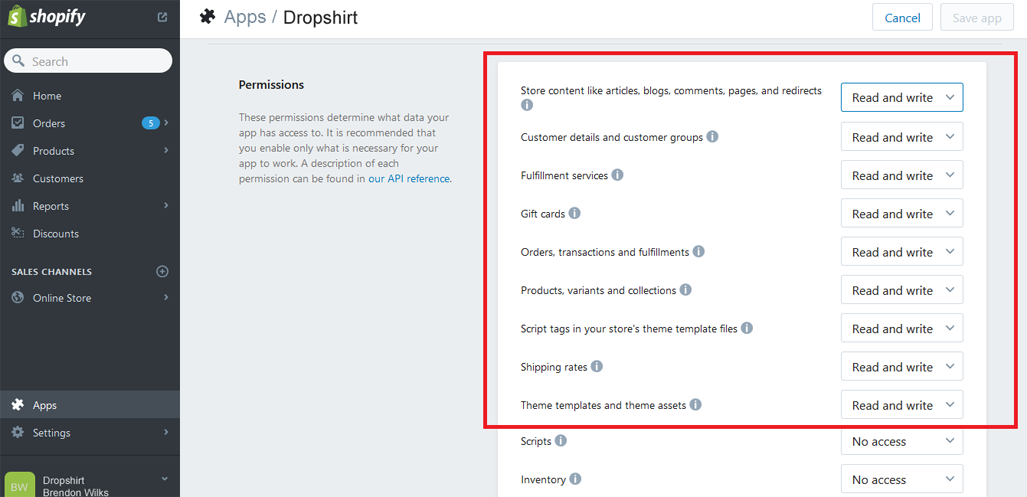Open store in new window icon

coord(162,18)
